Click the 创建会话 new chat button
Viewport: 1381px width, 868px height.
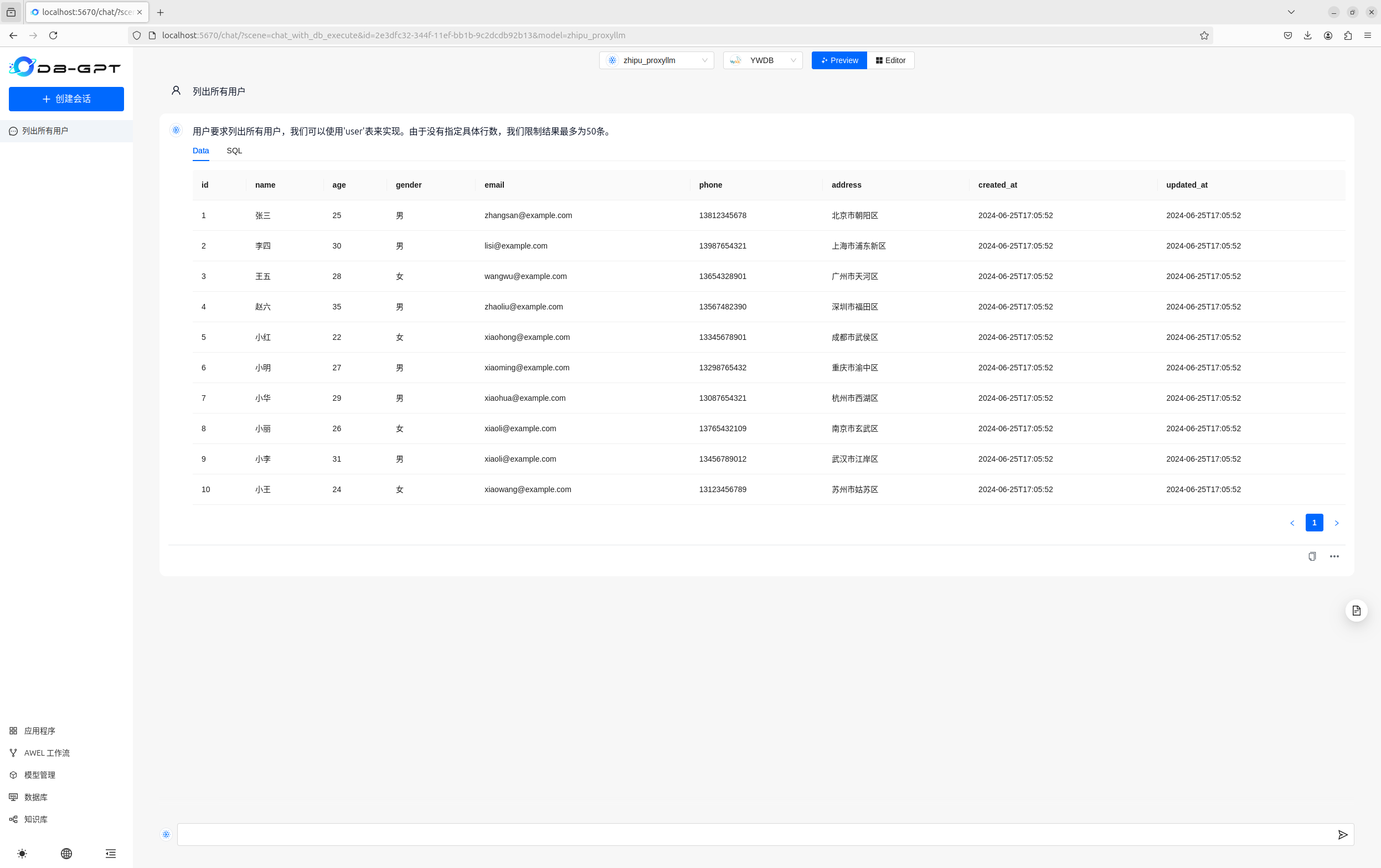[66, 99]
